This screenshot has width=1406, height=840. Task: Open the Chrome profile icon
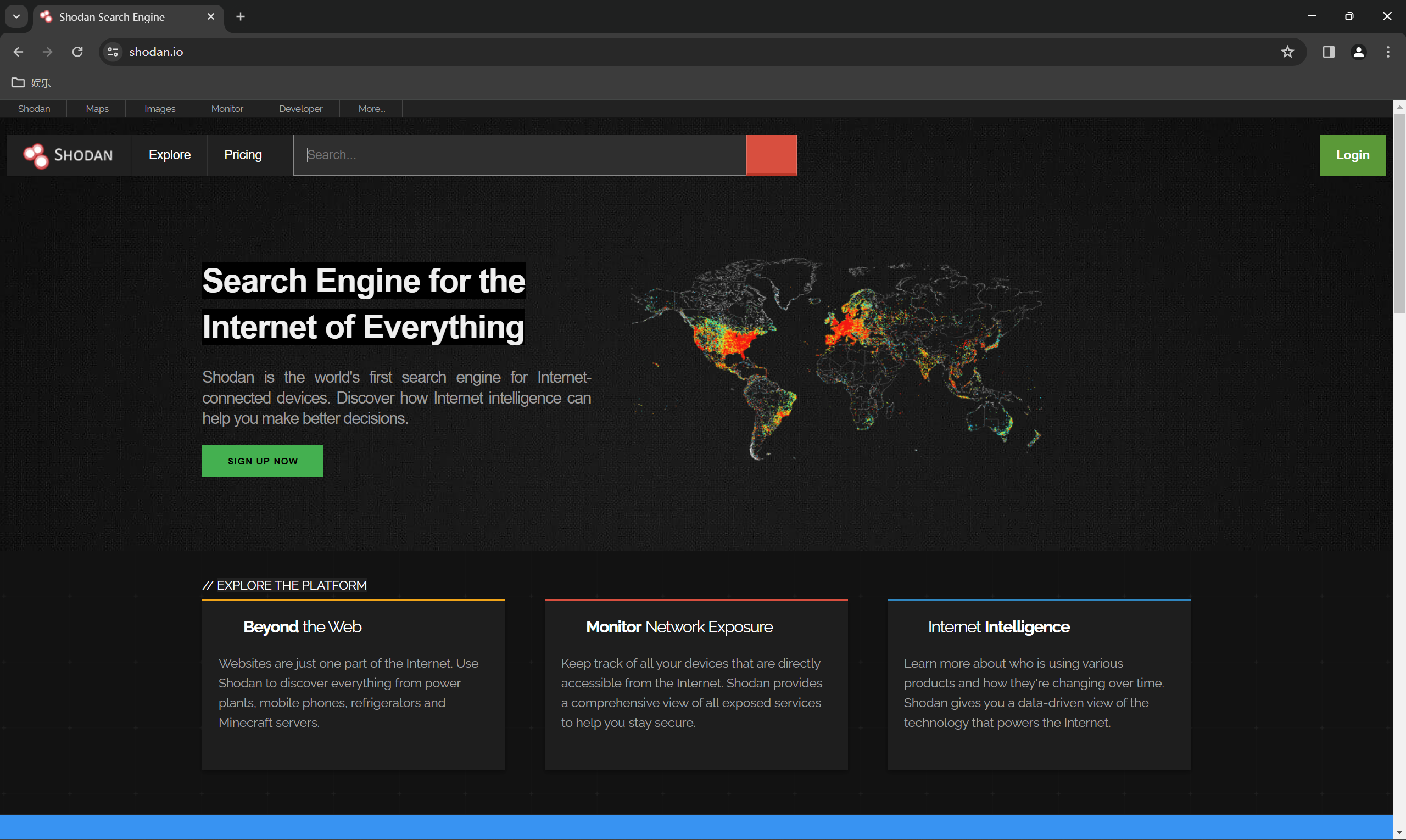1358,52
